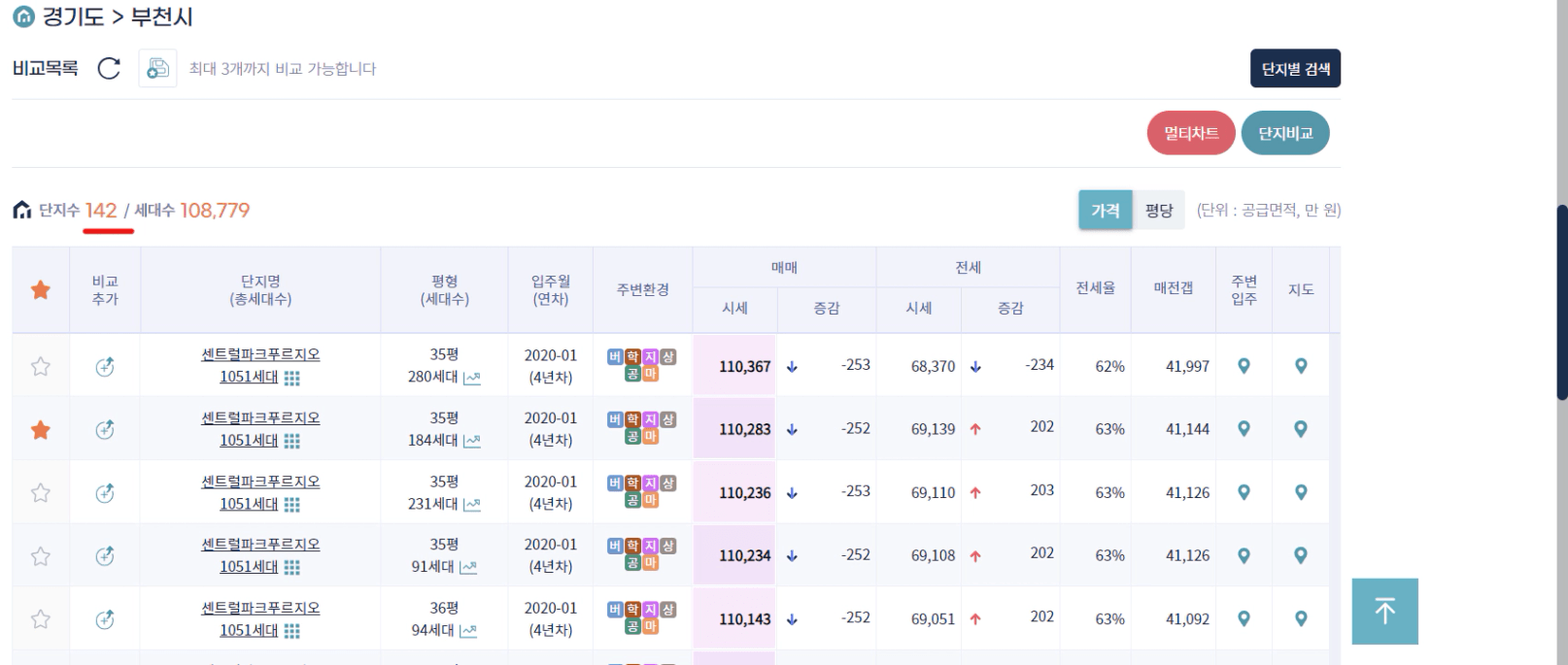The width and height of the screenshot is (1568, 665).
Task: Click the 전세율 column header
Action: point(1095,288)
